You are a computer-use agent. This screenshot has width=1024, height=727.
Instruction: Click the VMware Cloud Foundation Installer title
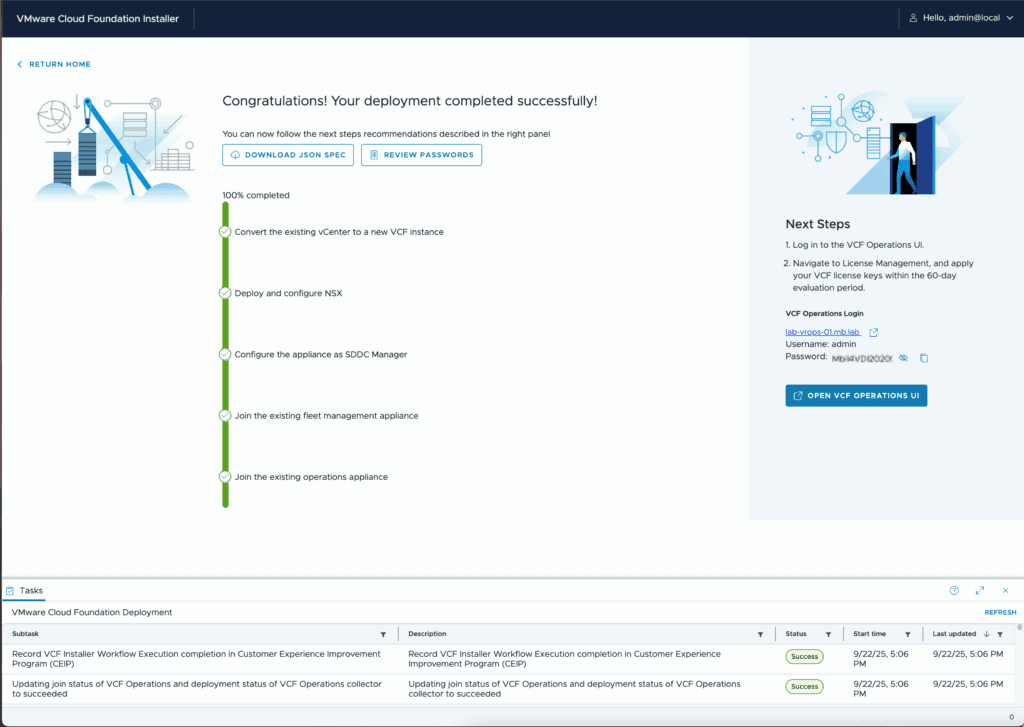coord(97,18)
